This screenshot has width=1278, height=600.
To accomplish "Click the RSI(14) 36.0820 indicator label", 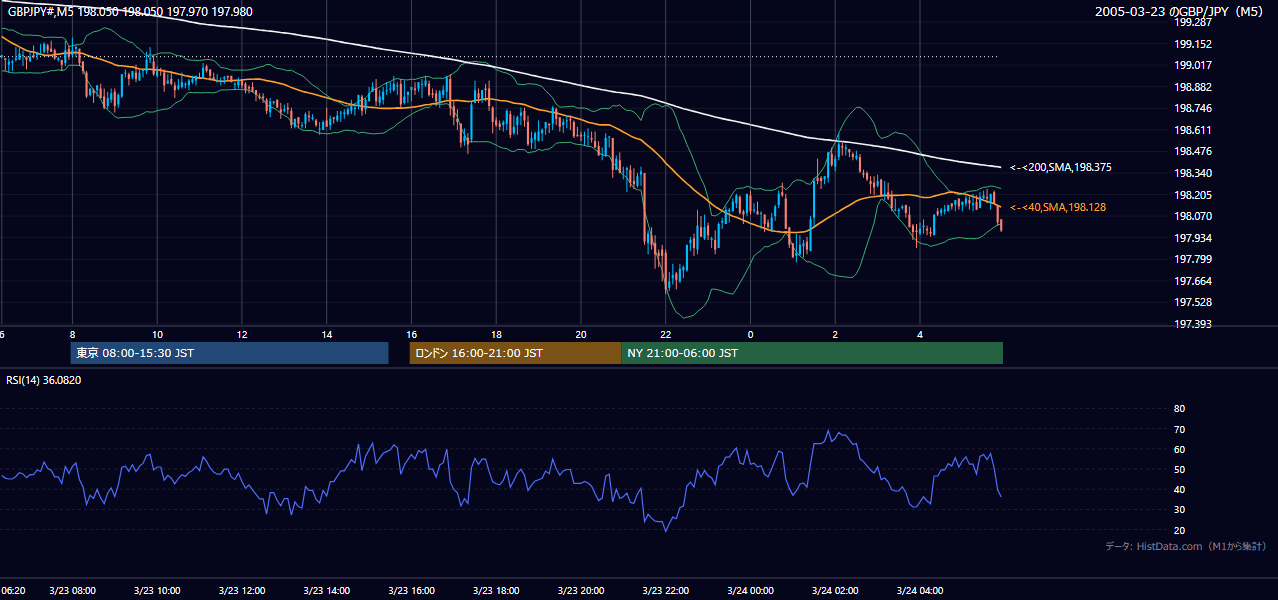I will (44, 380).
